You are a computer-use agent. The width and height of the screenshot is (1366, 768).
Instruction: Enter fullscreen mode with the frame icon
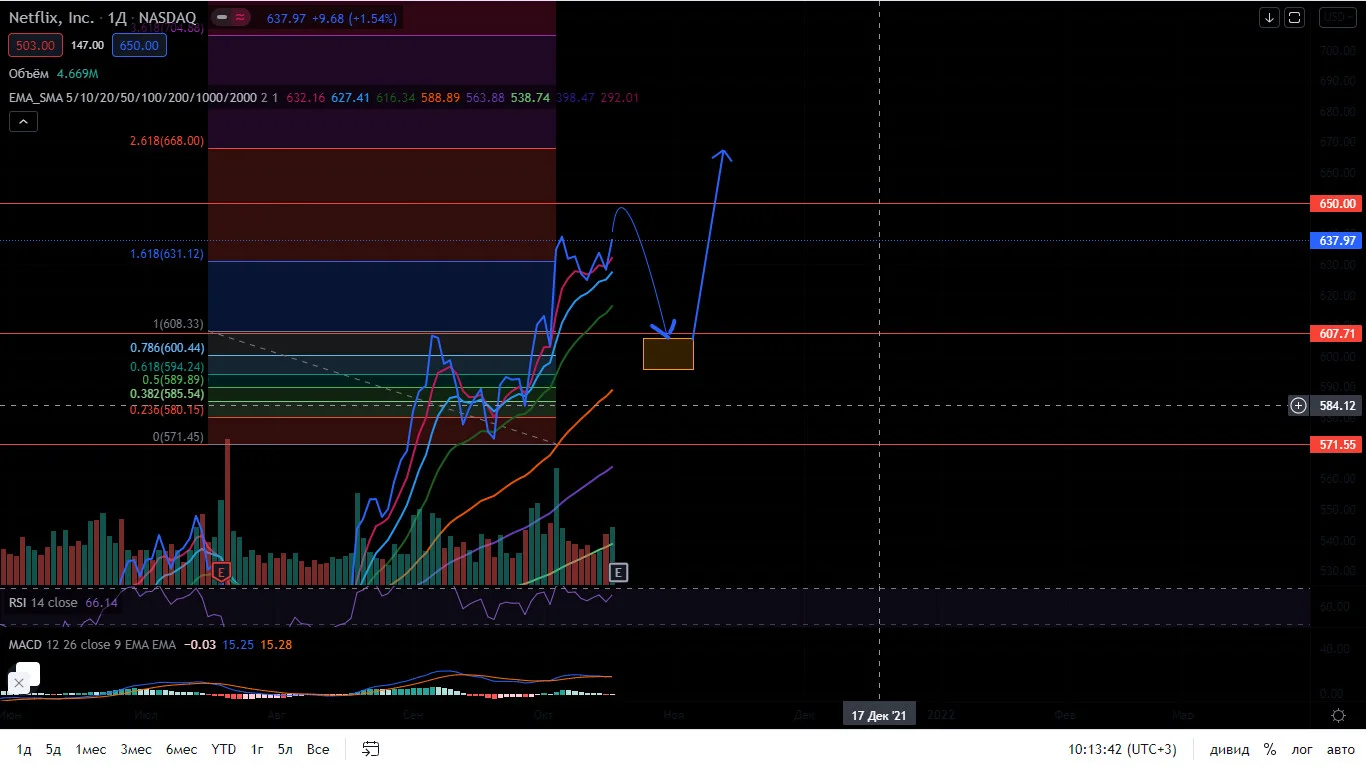[x=1295, y=17]
